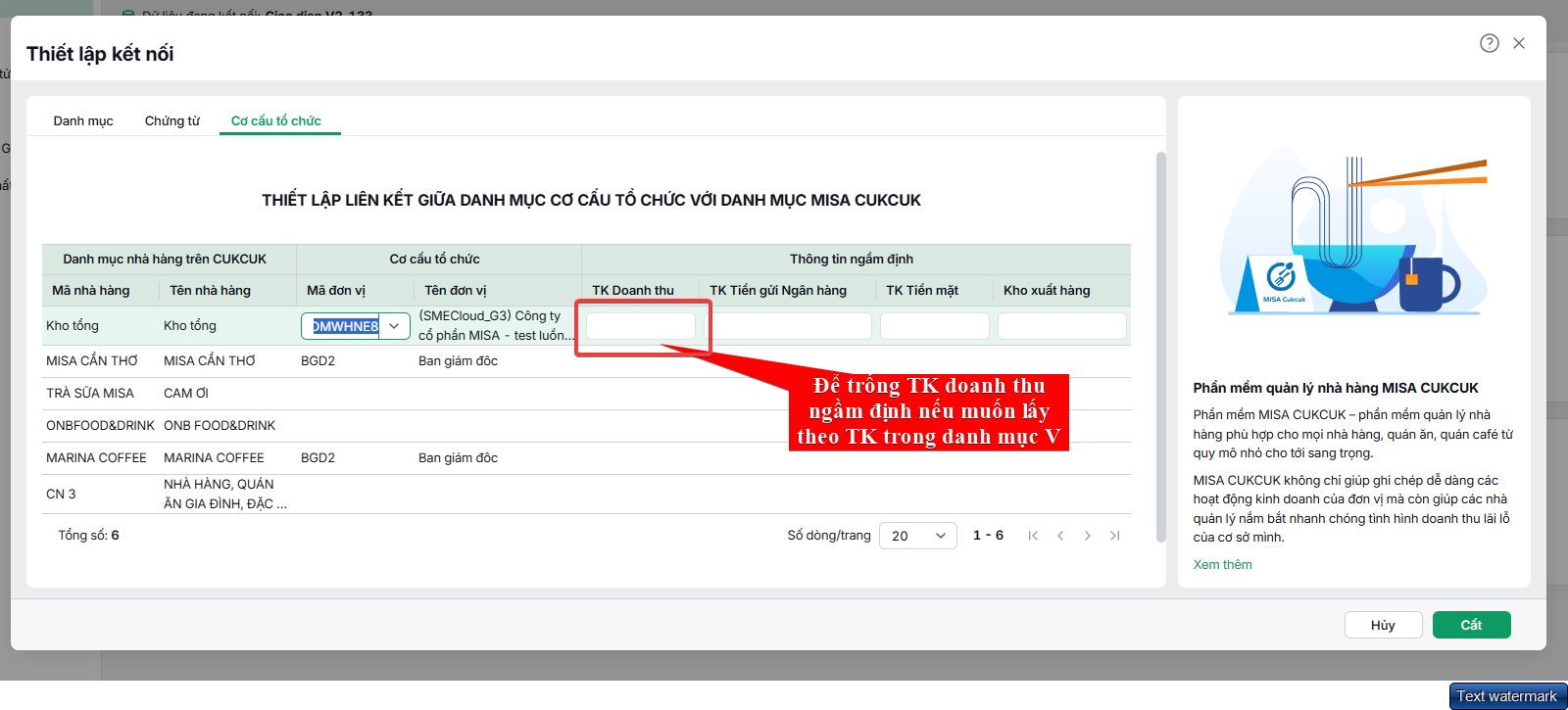Image resolution: width=1568 pixels, height=710 pixels.
Task: Click the Hủy button
Action: (x=1383, y=625)
